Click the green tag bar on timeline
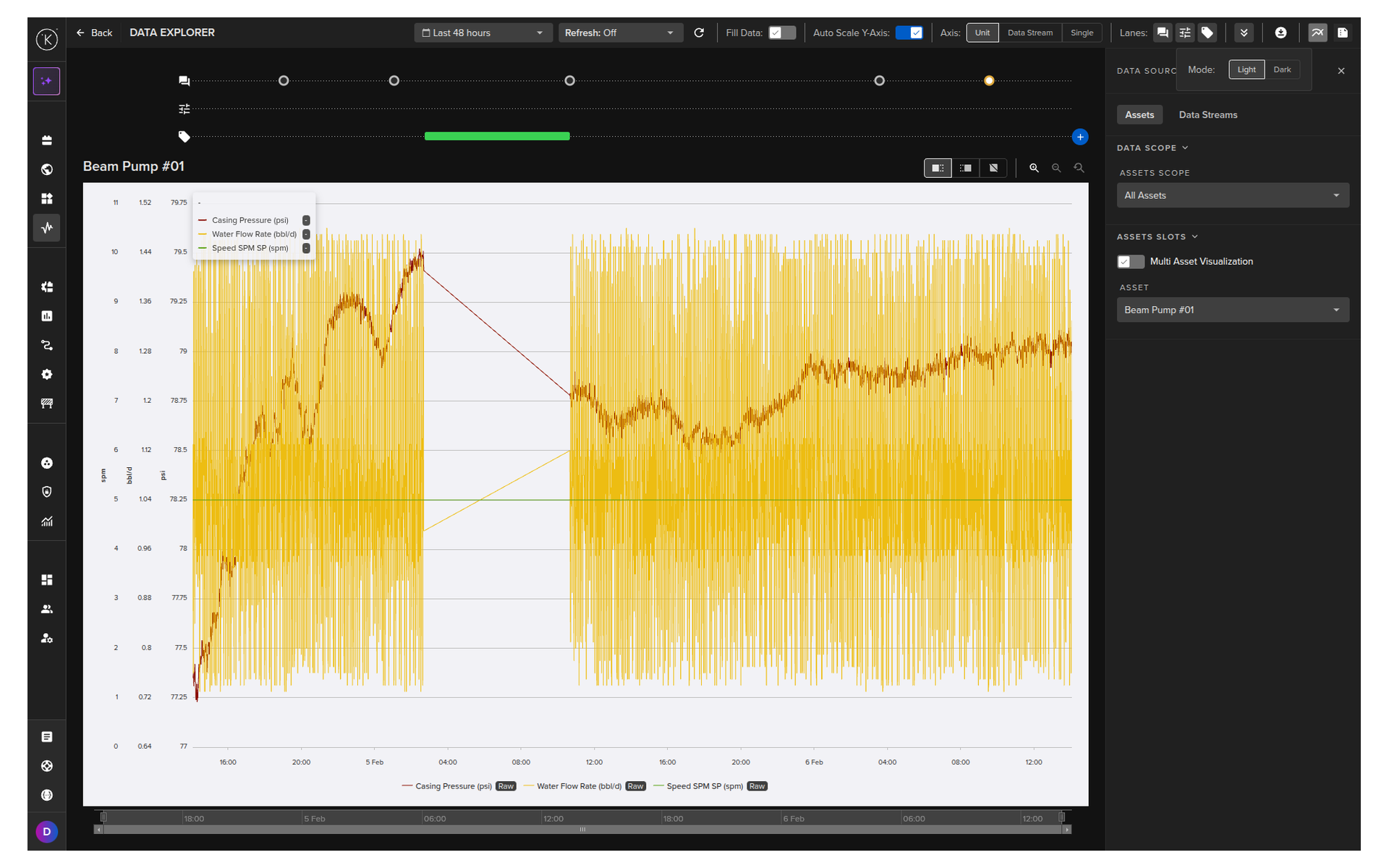The image size is (1389, 868). coord(497,136)
